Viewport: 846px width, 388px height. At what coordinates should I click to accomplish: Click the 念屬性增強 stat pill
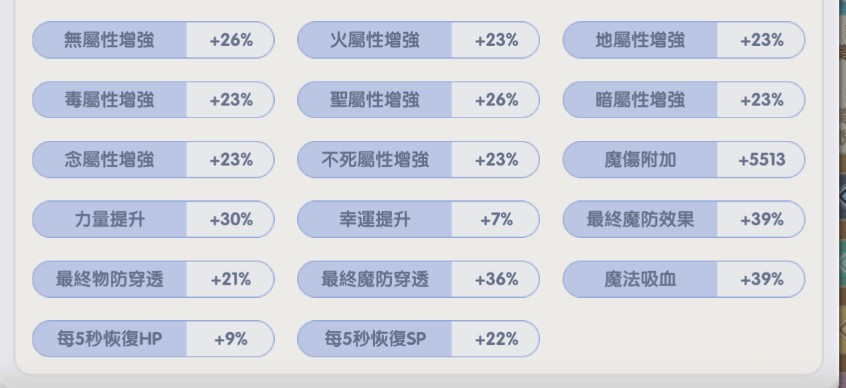[153, 160]
